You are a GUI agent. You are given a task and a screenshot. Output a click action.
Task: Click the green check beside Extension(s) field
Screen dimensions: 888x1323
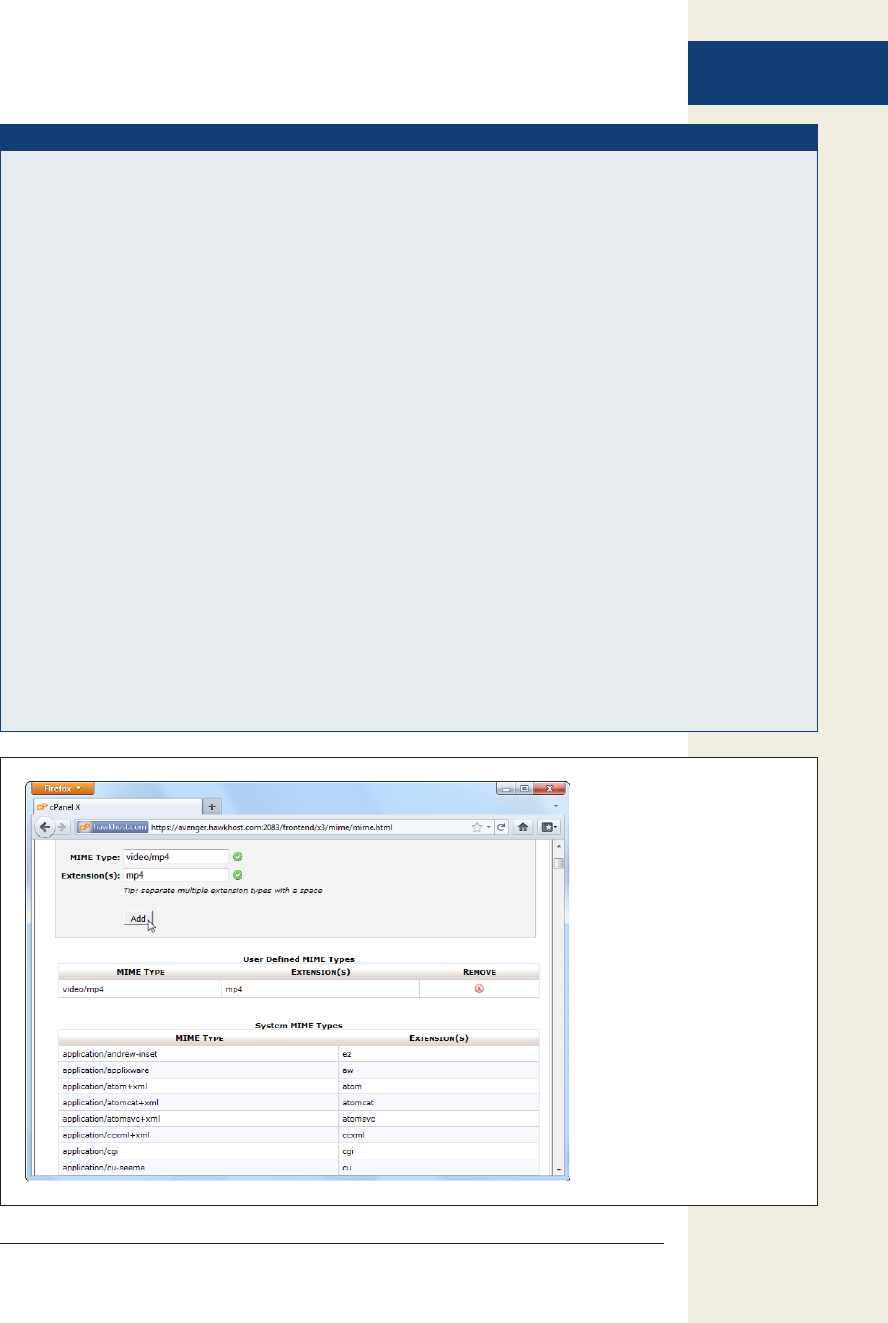click(238, 875)
